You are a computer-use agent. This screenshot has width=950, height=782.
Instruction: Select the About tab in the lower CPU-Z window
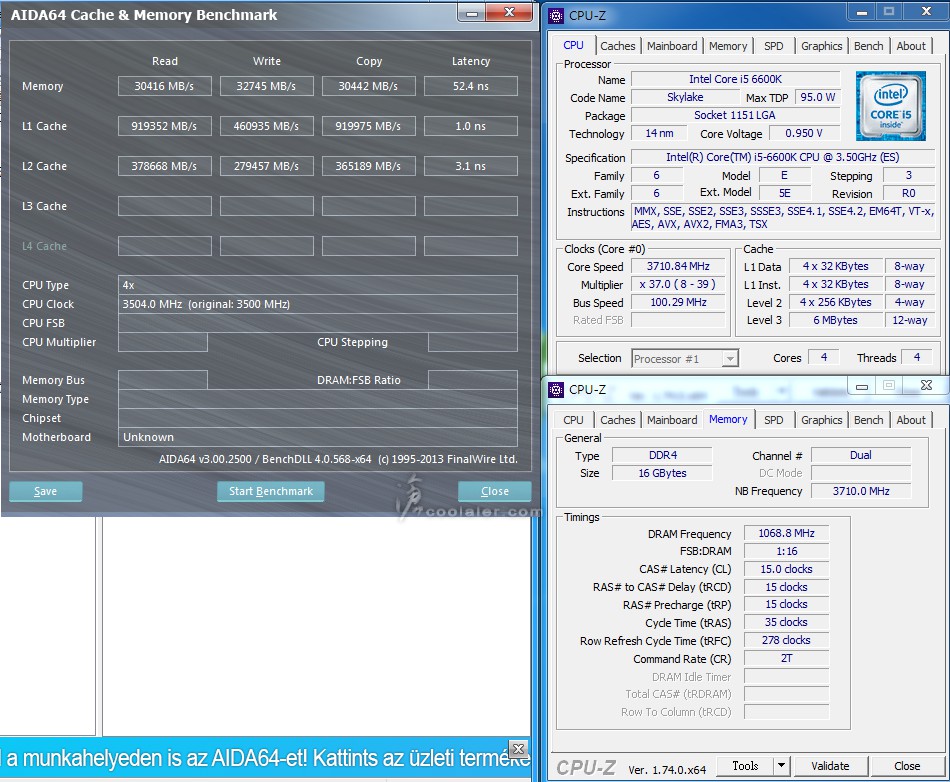(911, 420)
